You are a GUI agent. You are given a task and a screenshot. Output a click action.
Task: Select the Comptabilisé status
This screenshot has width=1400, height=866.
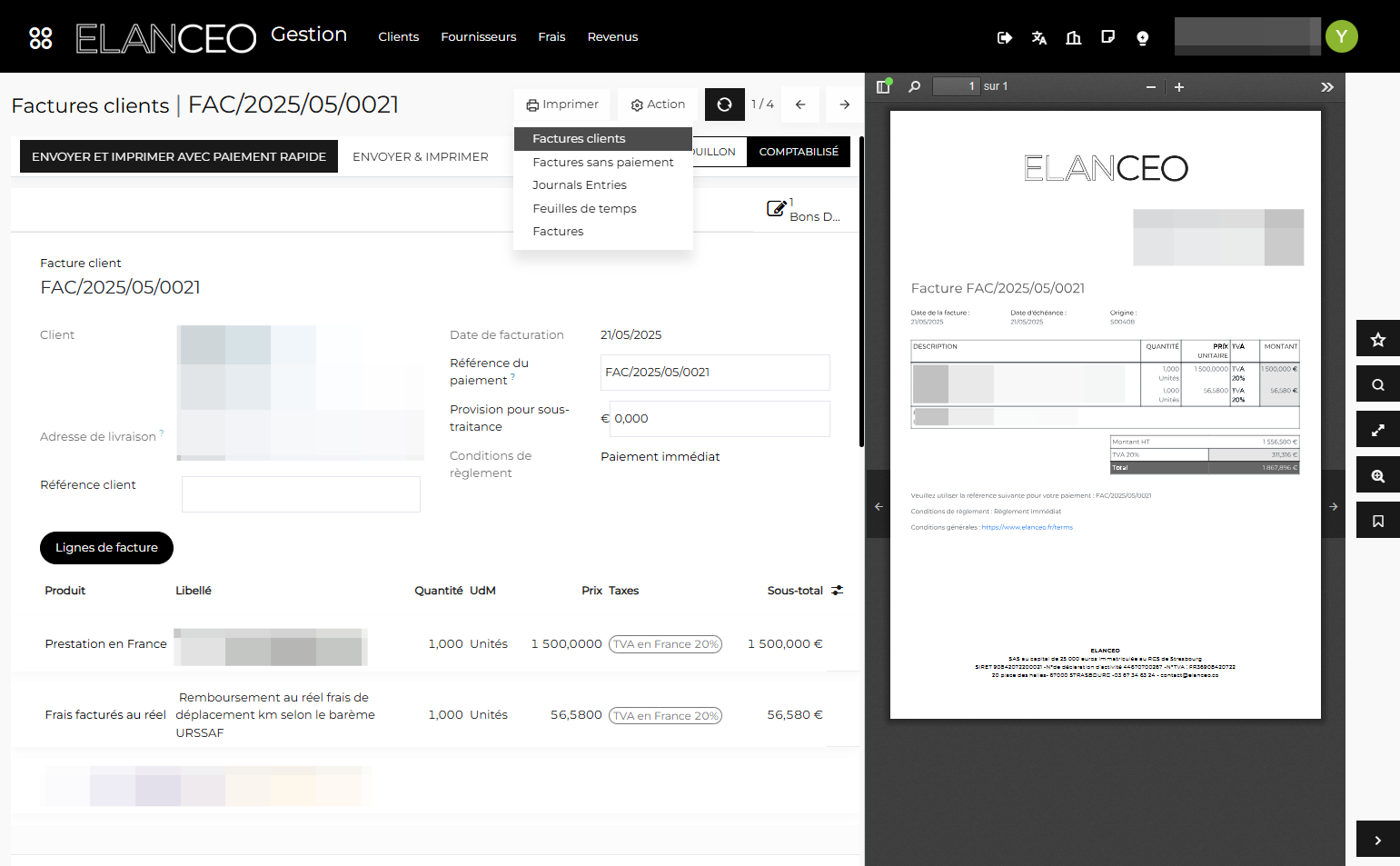[799, 152]
